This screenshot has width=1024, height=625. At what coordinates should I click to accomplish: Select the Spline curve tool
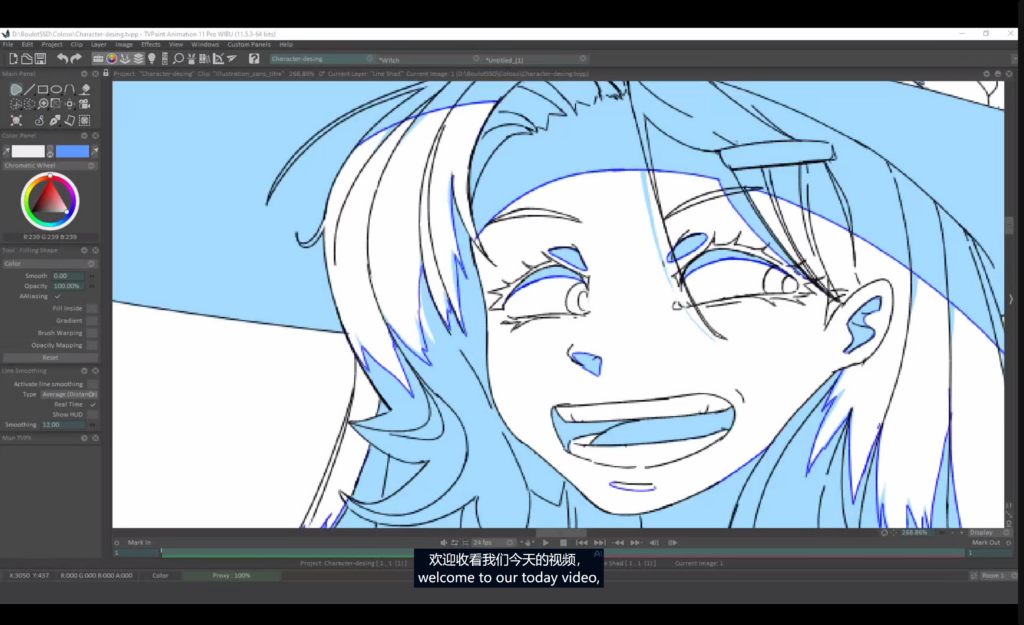(70, 89)
